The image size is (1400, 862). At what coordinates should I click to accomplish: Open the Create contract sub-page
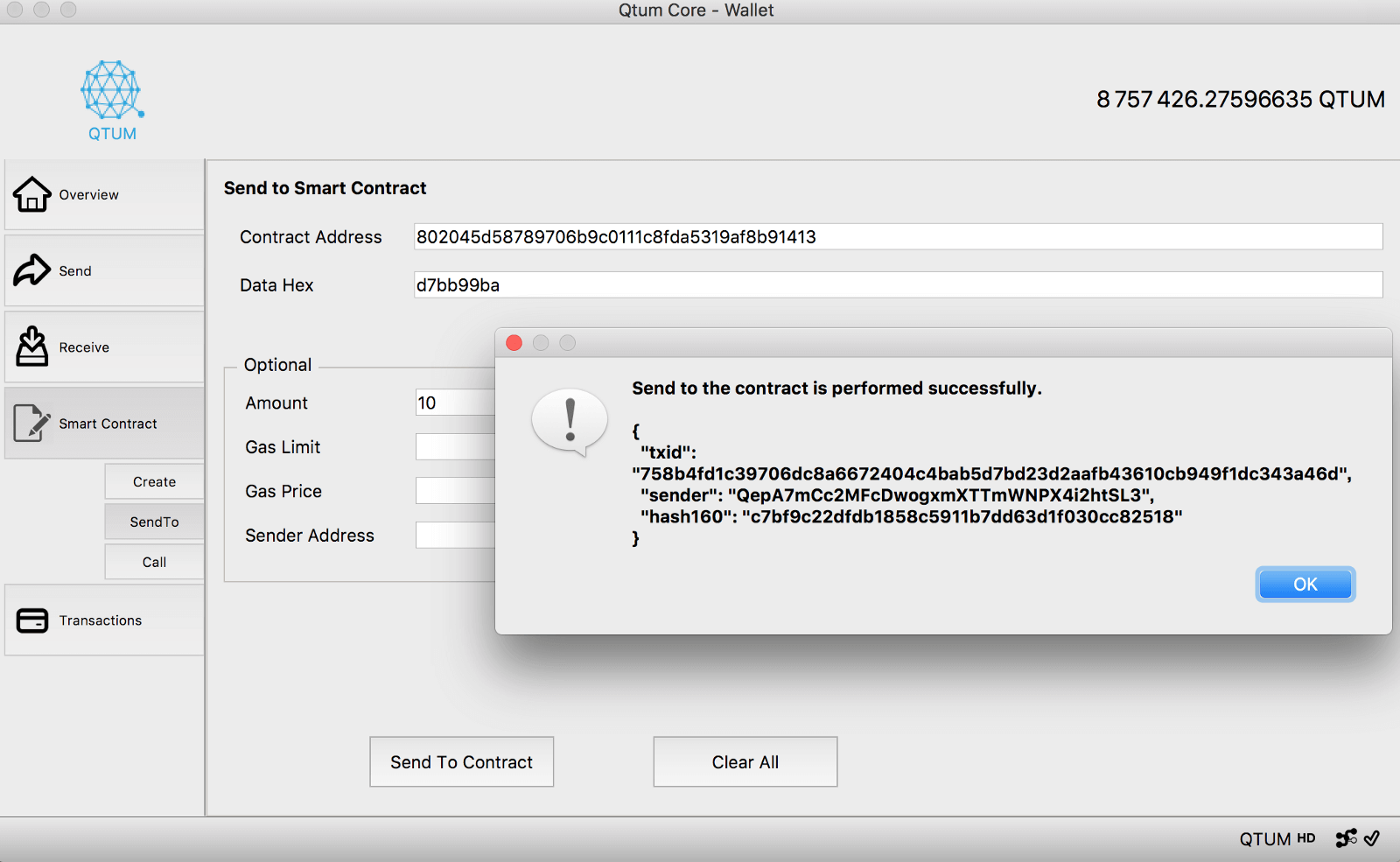point(154,481)
